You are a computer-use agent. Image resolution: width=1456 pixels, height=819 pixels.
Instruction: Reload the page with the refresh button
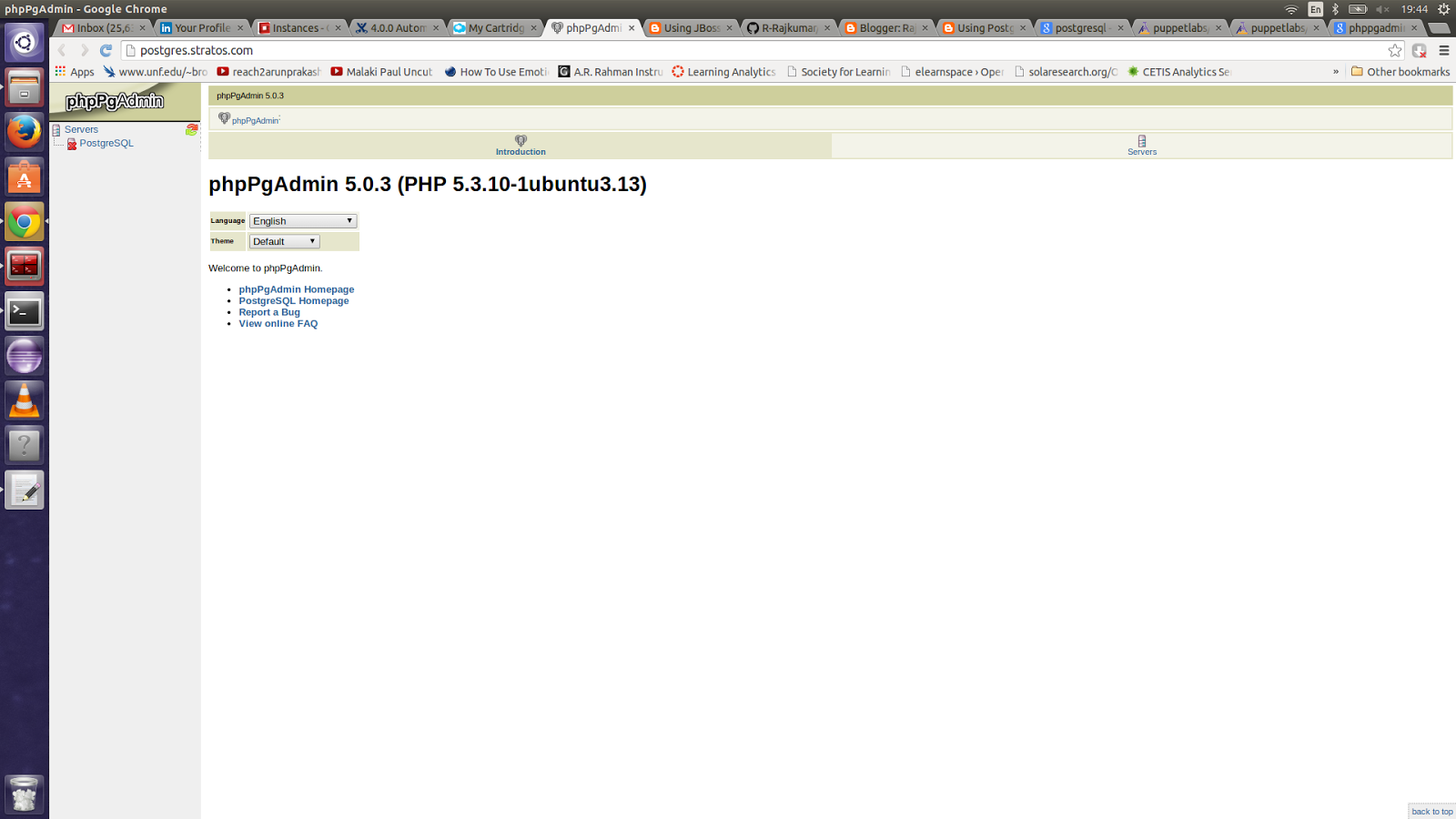[x=106, y=51]
